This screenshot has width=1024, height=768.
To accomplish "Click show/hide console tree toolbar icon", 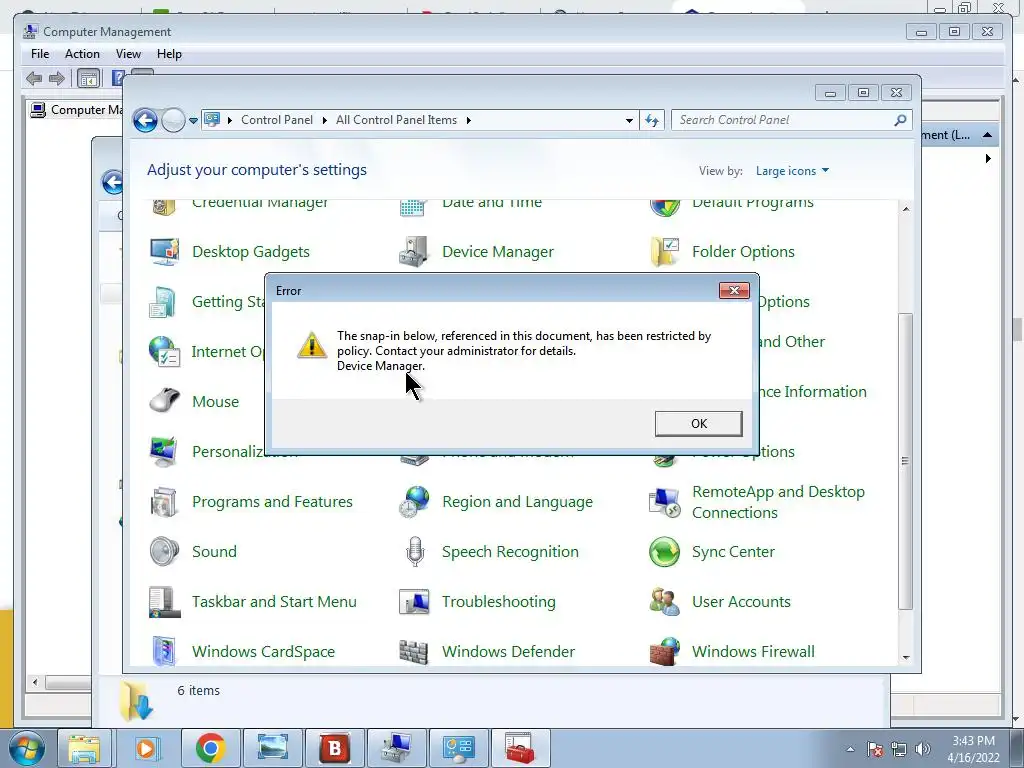I will [88, 79].
